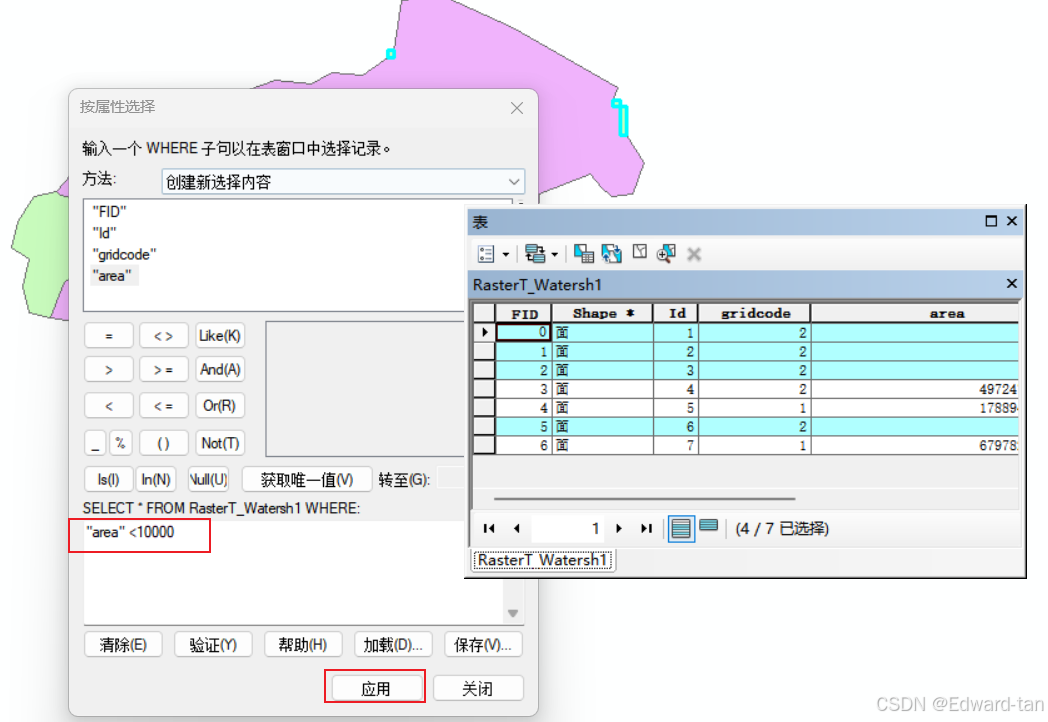Image resolution: width=1048 pixels, height=722 pixels.
Task: Click the query box scroll-down arrow
Action: [513, 613]
